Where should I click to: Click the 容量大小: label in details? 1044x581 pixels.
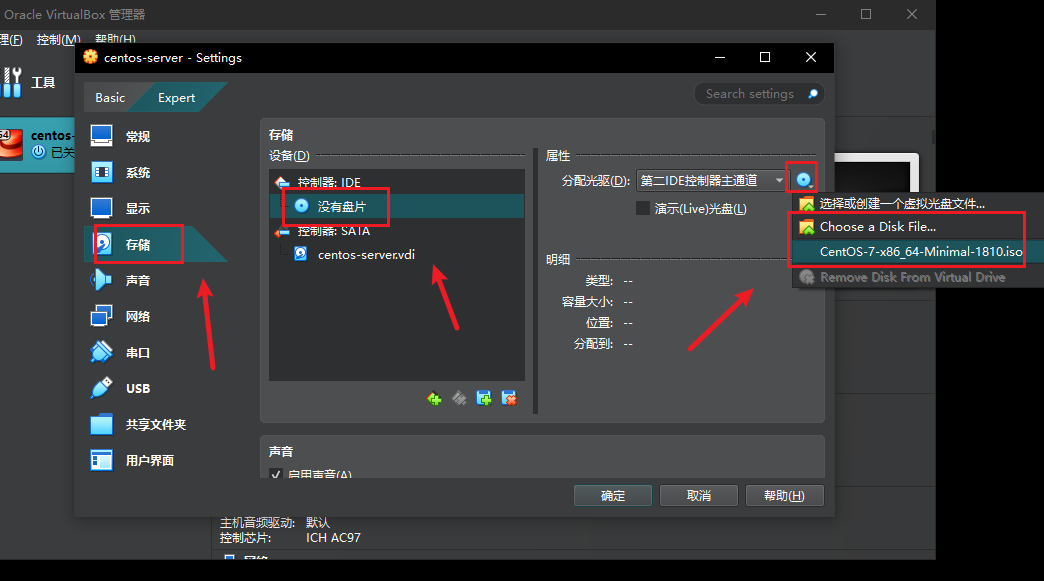pyautogui.click(x=587, y=302)
